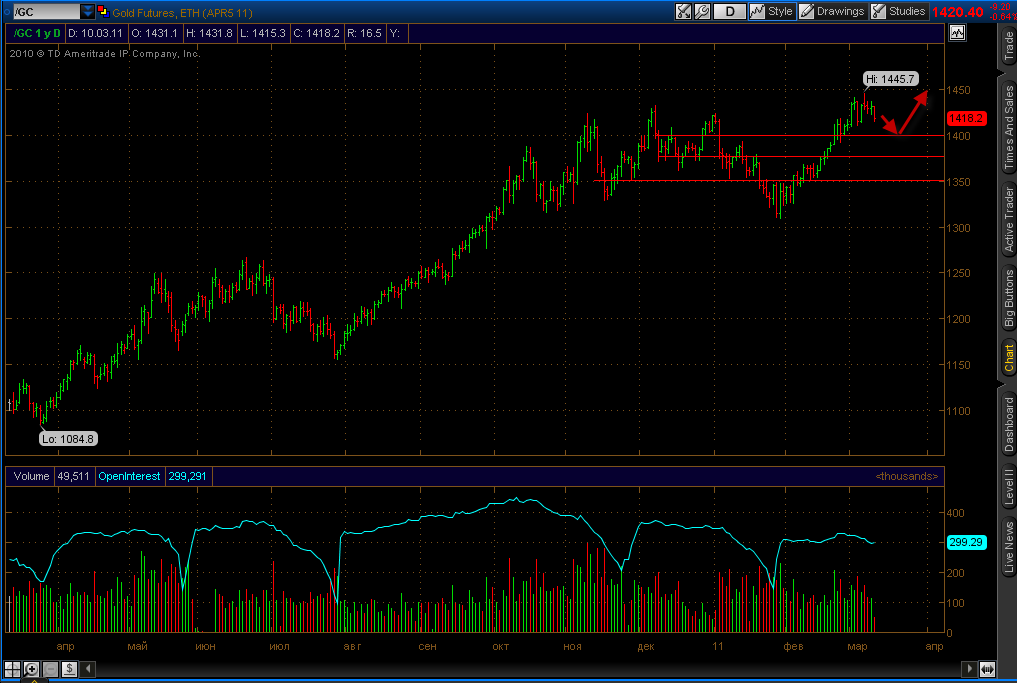Toggle the dollar sign price-axis button
Viewport: 1017px width, 683px height.
coord(69,669)
